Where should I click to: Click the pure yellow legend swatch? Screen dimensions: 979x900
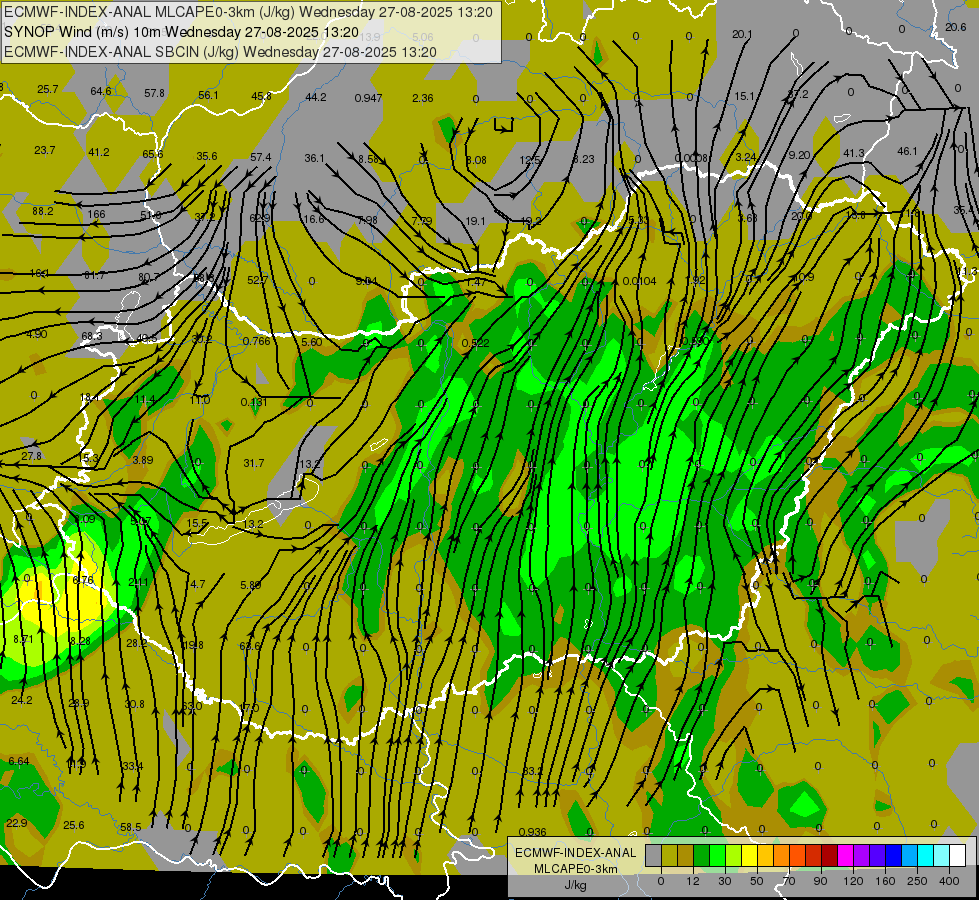(x=750, y=855)
